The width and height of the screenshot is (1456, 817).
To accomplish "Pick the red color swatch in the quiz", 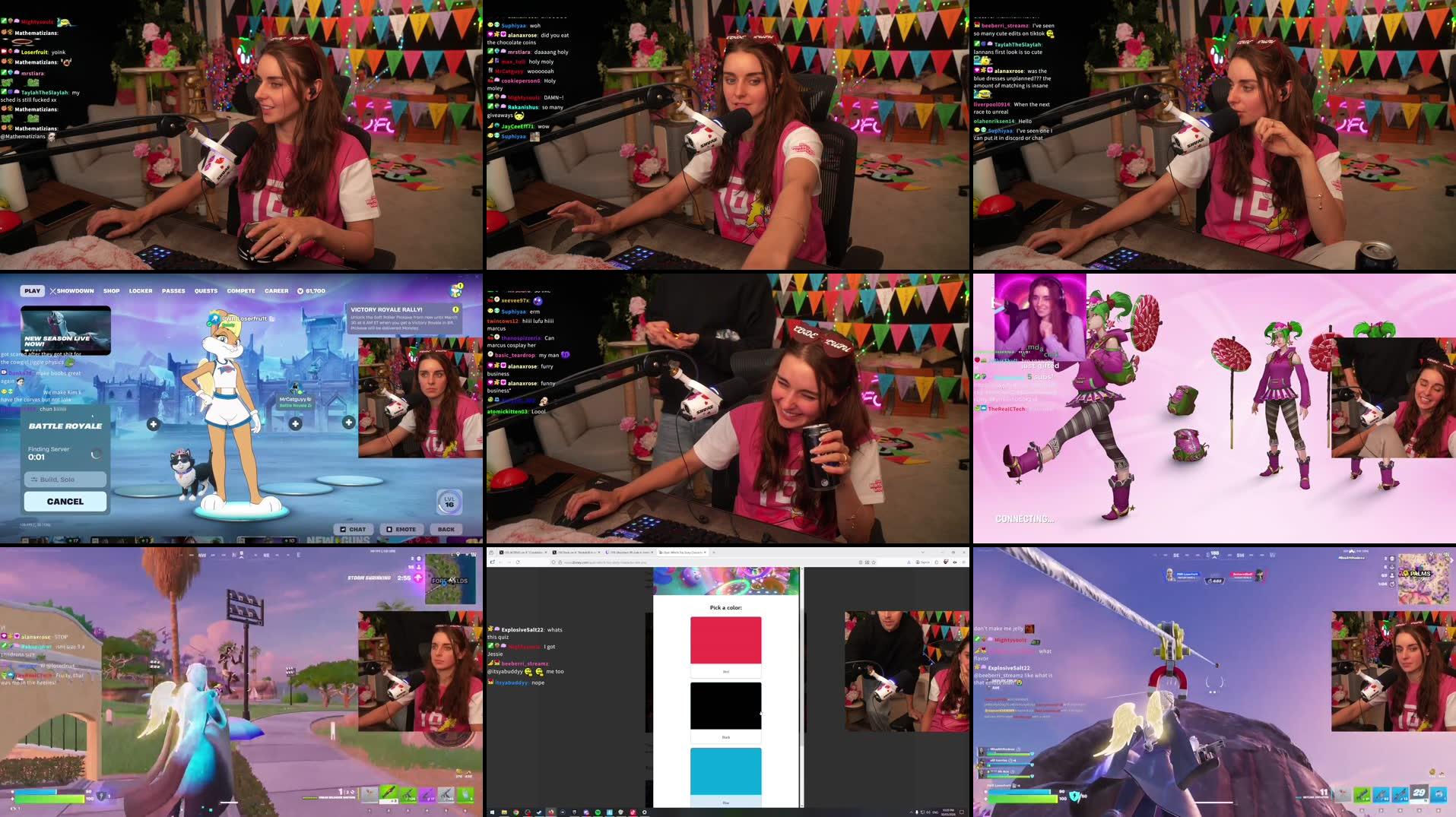I will 725,641.
